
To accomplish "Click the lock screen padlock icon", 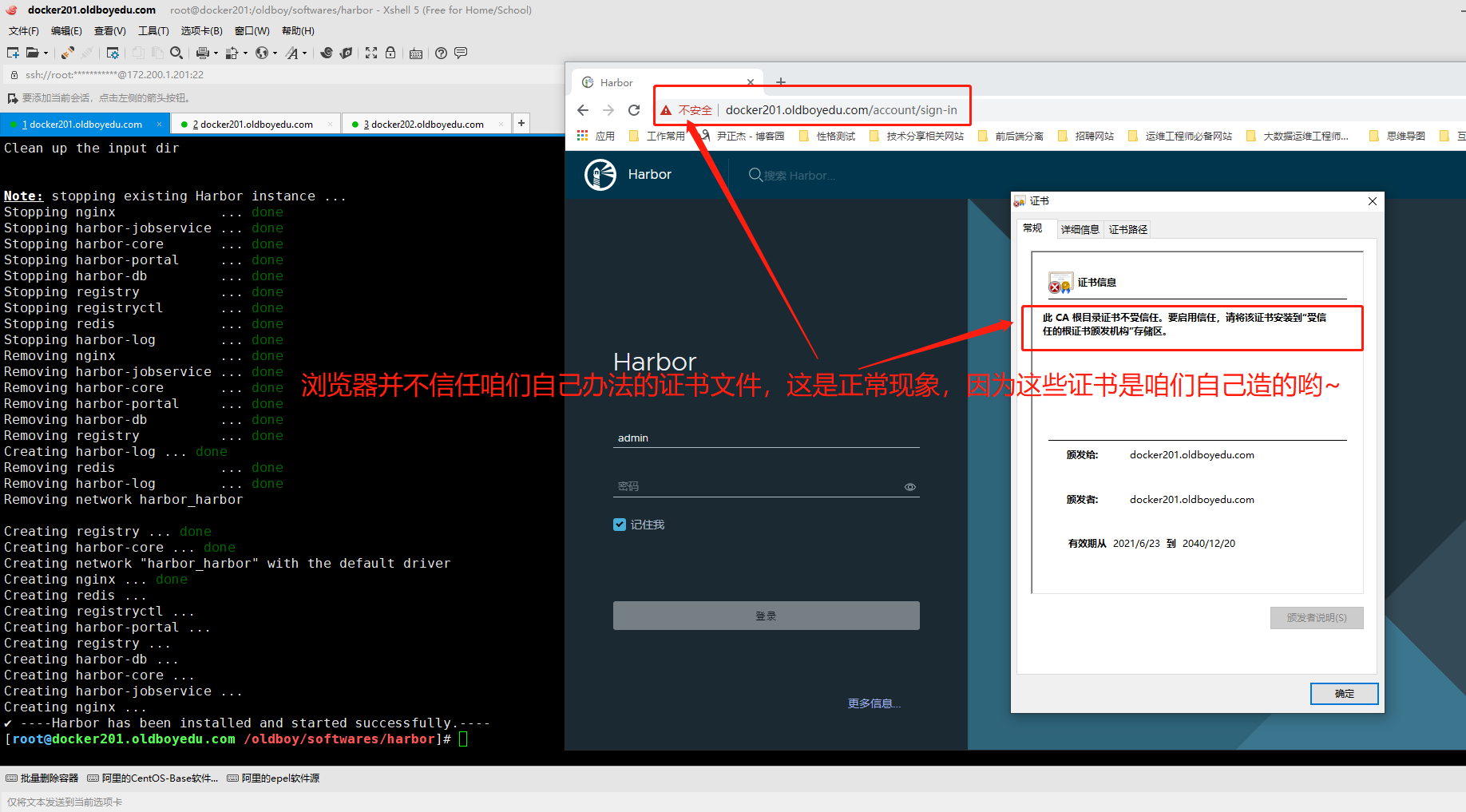I will click(390, 53).
